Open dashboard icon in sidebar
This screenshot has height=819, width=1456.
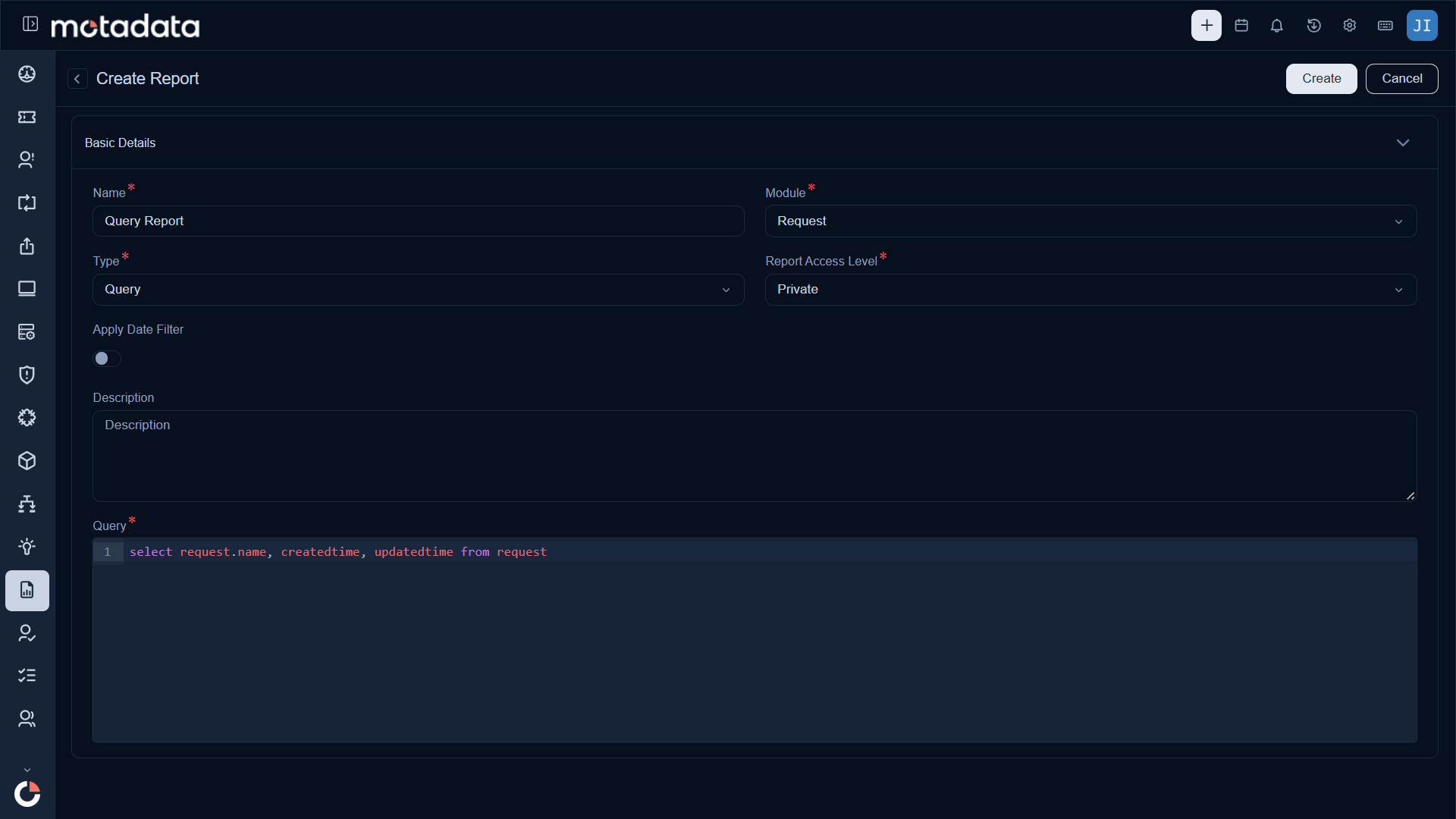(27, 74)
